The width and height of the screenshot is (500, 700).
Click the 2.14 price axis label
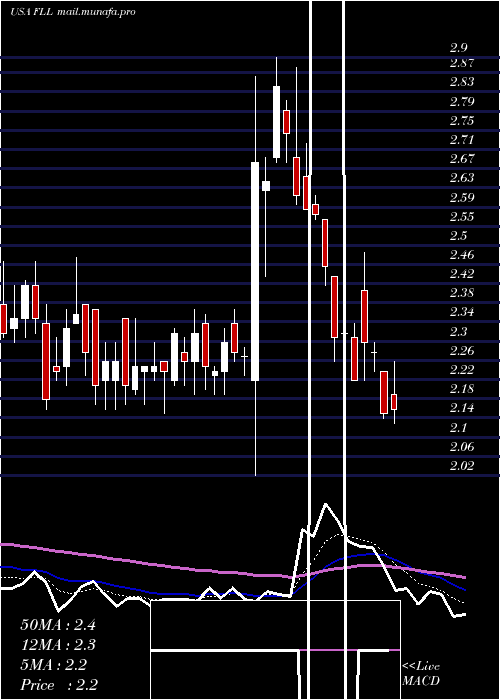pyautogui.click(x=462, y=408)
